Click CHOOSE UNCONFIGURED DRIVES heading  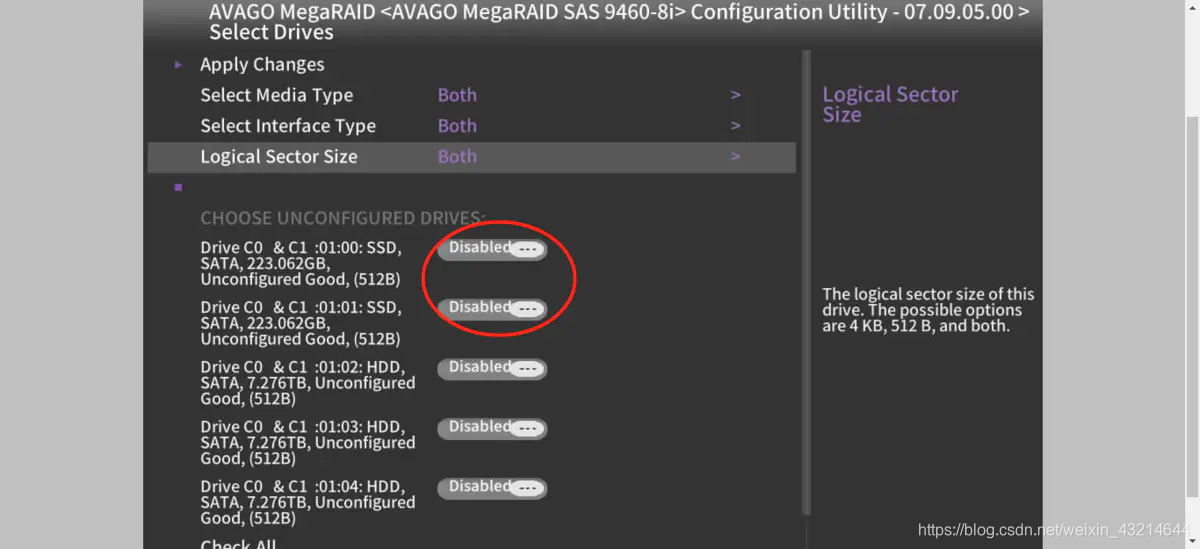342,218
